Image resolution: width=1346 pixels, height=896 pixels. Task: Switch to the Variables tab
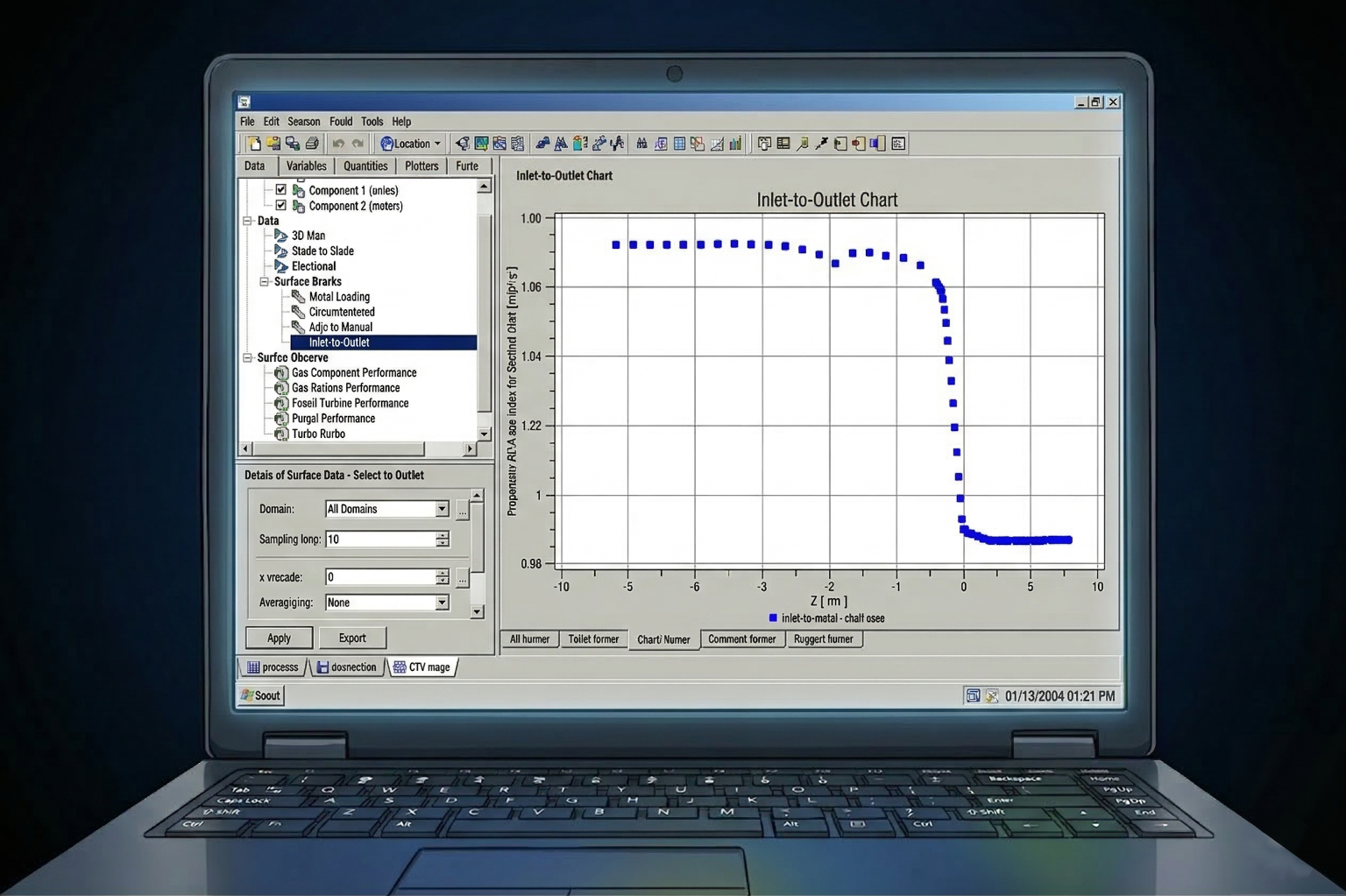click(306, 166)
